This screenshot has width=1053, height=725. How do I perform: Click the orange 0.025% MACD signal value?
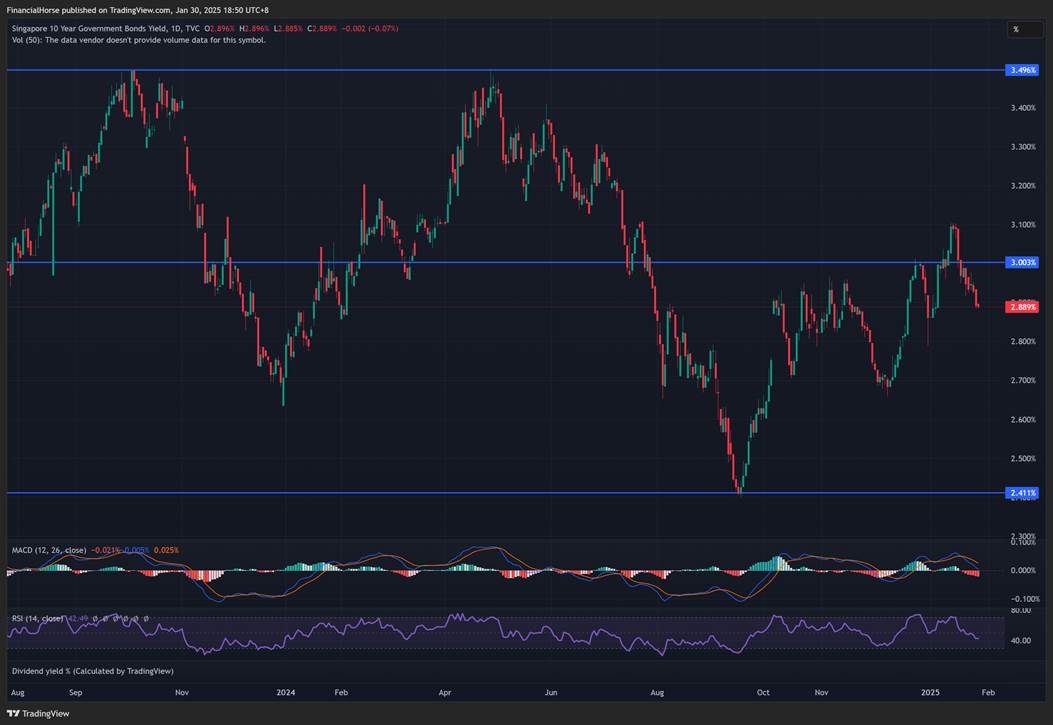167,550
